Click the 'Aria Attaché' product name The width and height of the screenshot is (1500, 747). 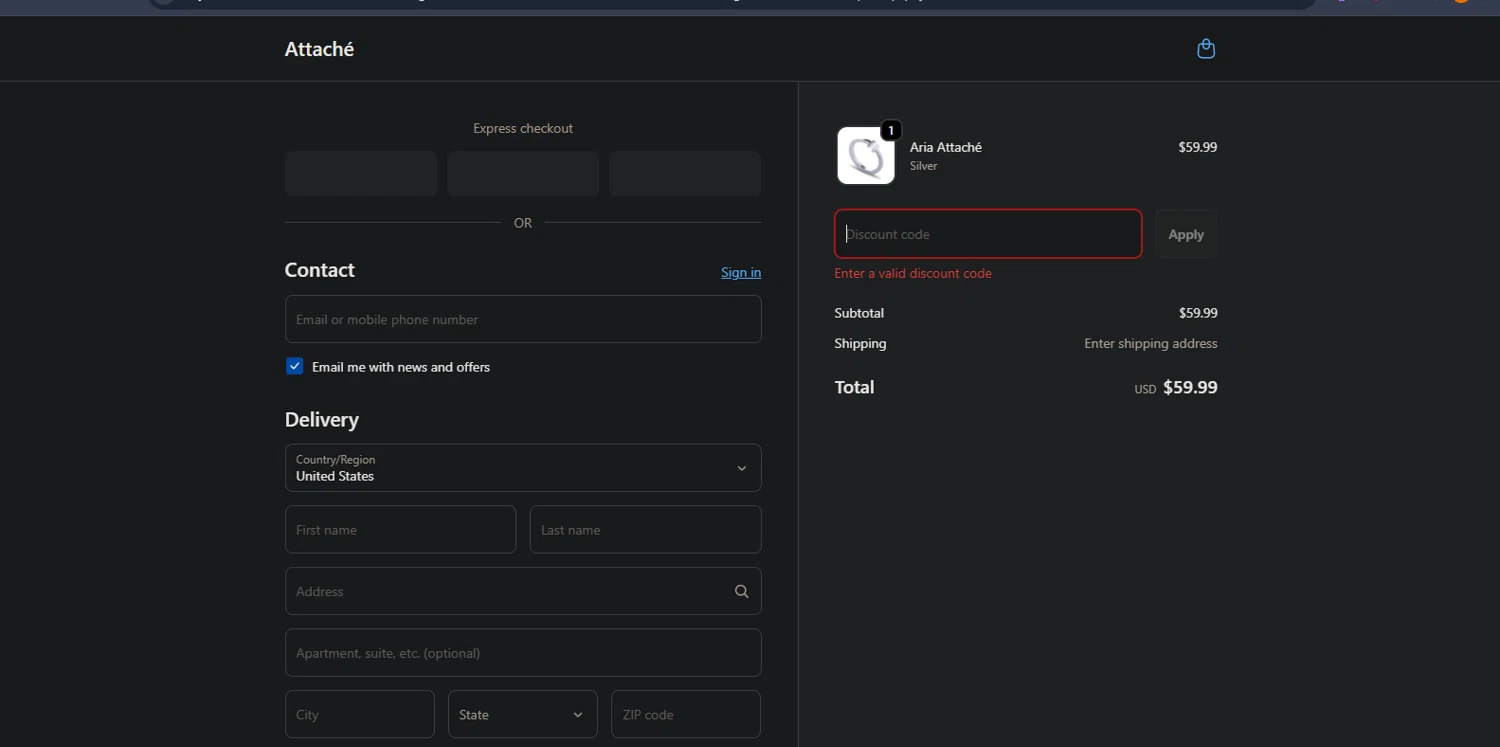point(946,147)
